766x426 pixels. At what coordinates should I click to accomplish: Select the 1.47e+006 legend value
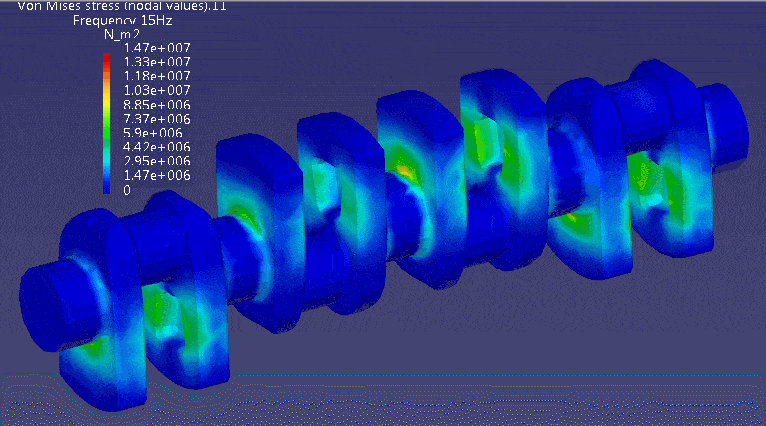[156, 175]
